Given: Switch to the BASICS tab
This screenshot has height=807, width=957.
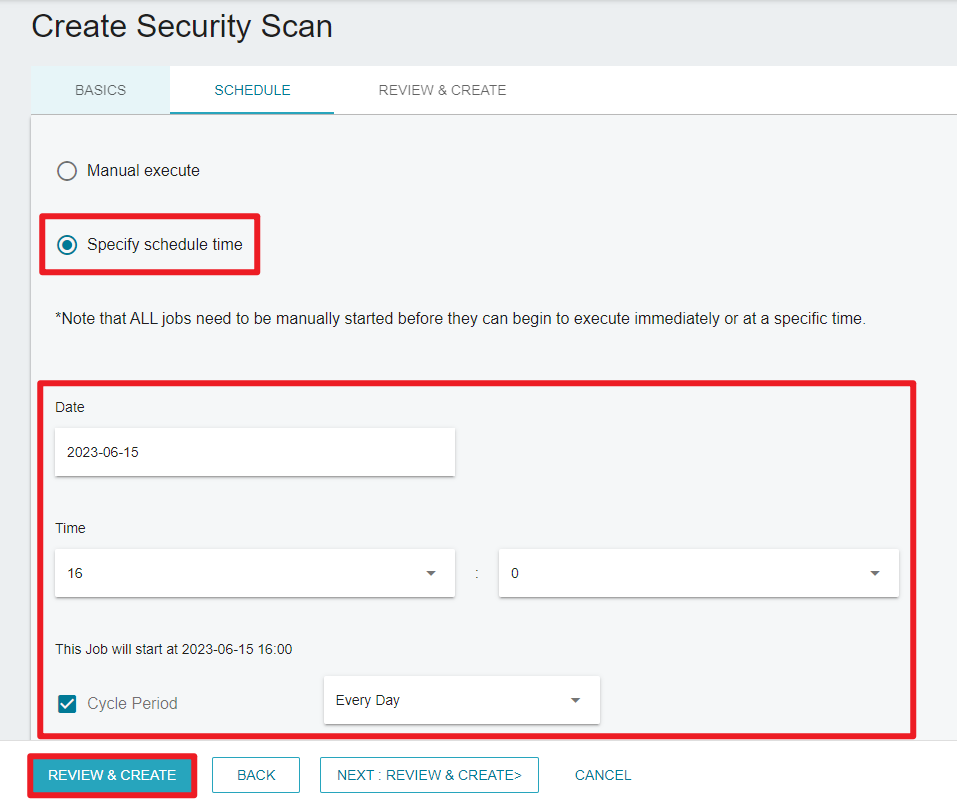Looking at the screenshot, I should (x=100, y=90).
